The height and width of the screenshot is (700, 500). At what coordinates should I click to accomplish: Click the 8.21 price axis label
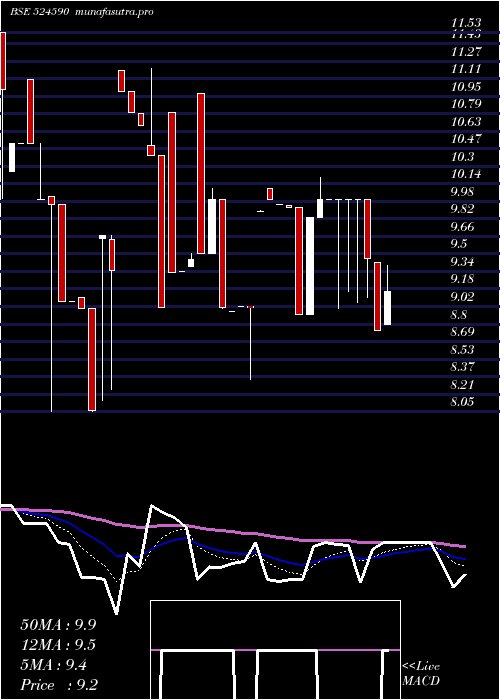click(x=462, y=384)
